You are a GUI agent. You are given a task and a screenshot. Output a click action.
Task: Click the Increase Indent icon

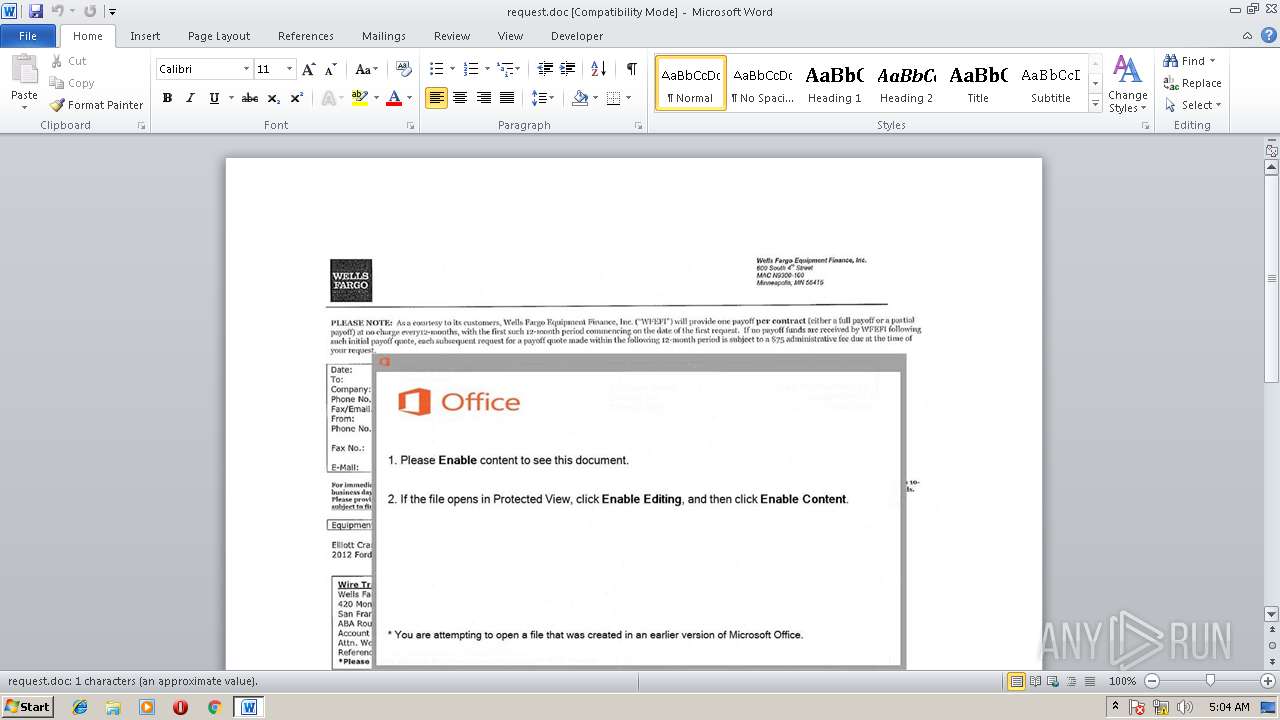click(x=568, y=69)
